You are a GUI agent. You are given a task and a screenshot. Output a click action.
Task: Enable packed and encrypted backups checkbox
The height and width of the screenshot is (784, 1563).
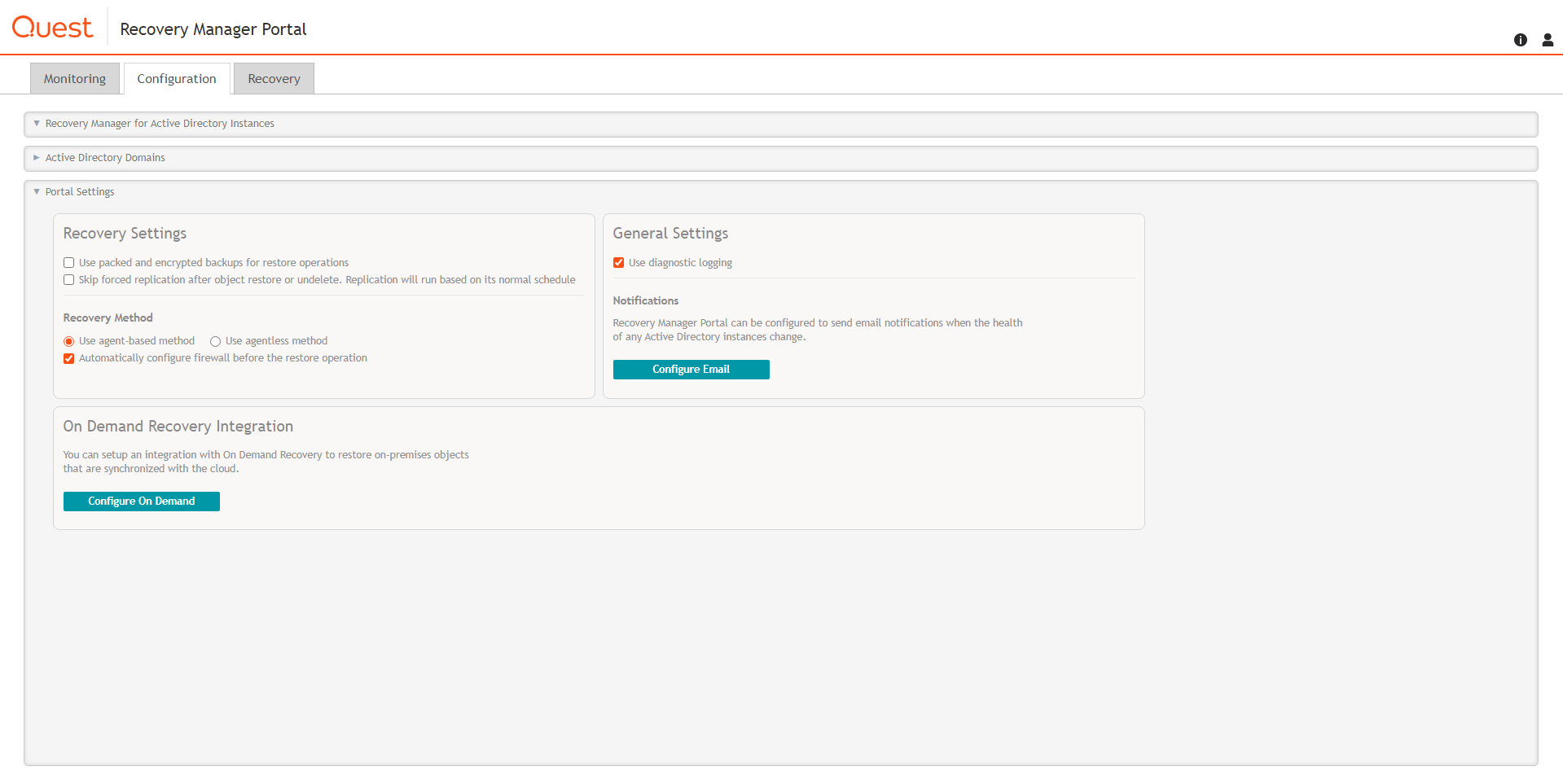point(69,263)
